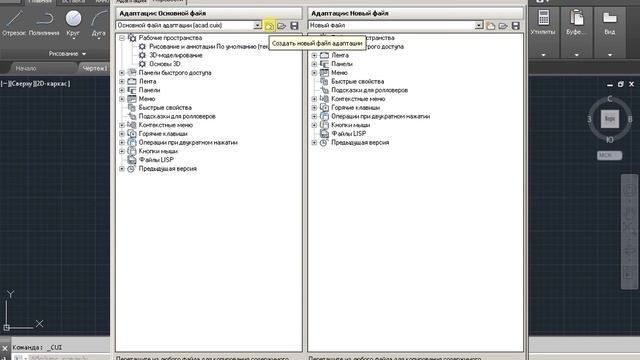Select Кнопки мыши in right tree
Image resolution: width=640 pixels, height=360 pixels.
(x=351, y=125)
